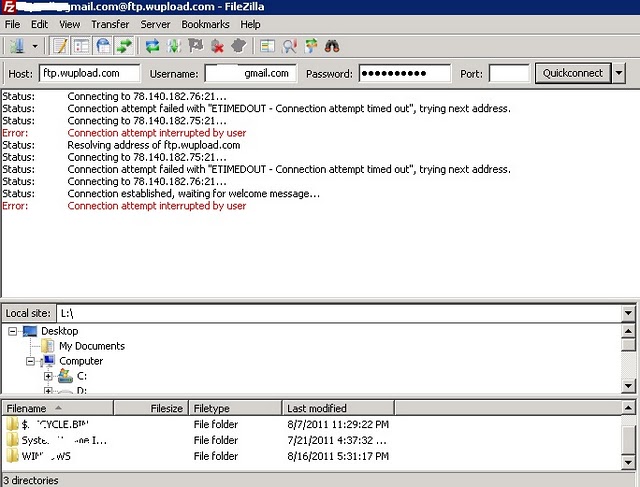
Task: Refresh the file and folder lists
Action: click(x=153, y=46)
